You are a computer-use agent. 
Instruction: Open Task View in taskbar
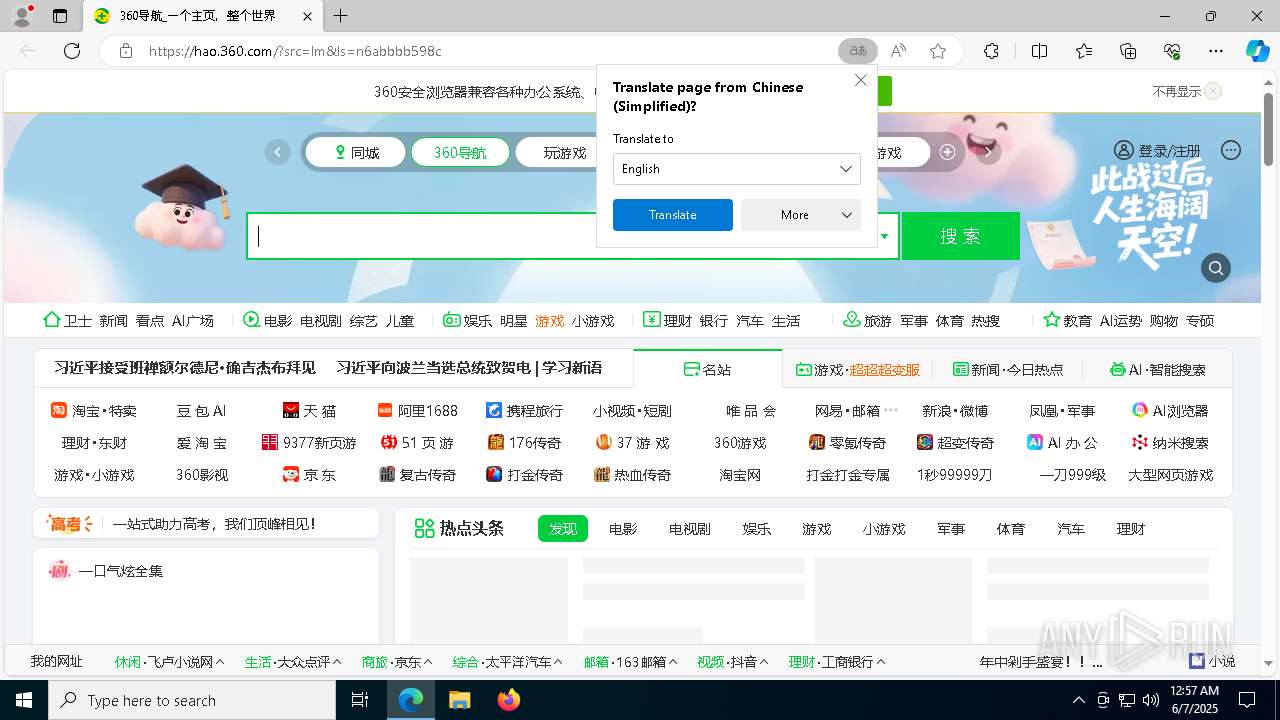[360, 700]
